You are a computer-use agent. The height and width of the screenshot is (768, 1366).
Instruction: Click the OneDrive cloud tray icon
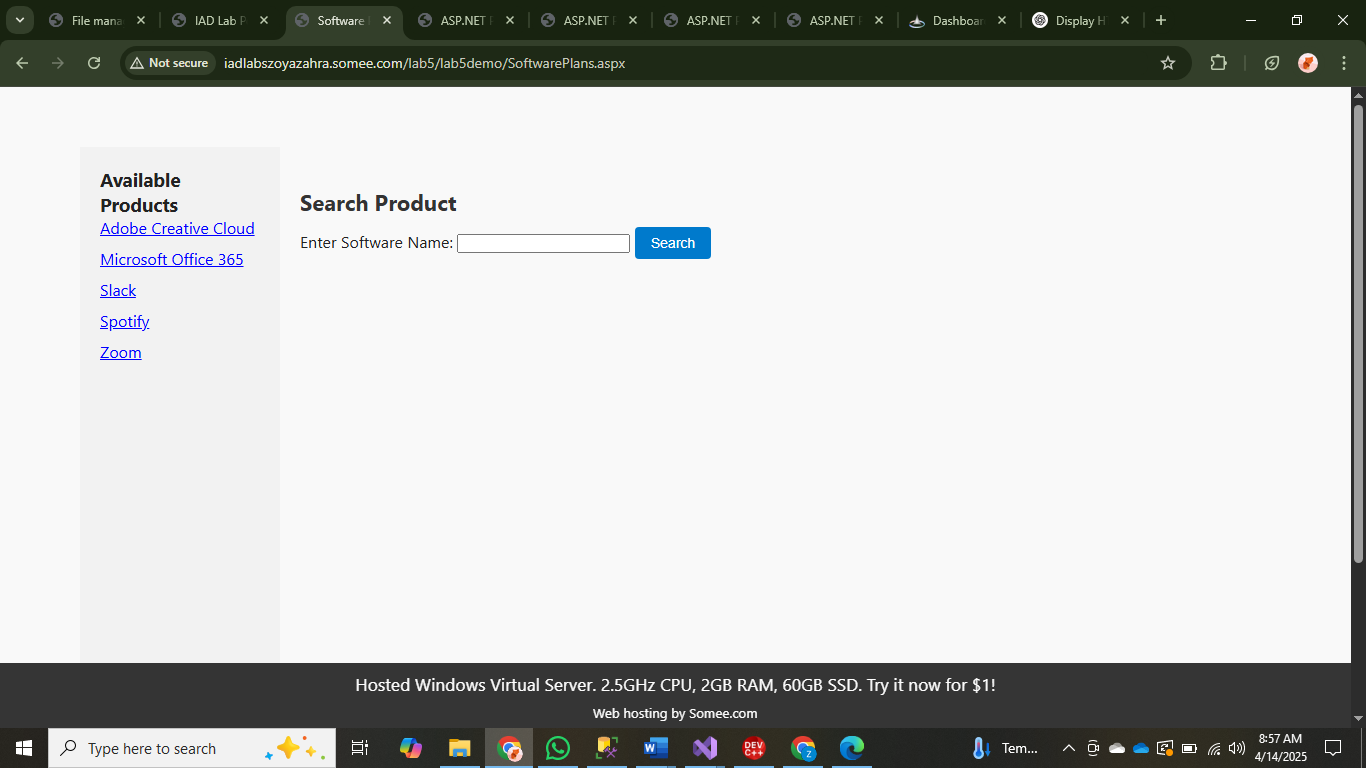1141,748
